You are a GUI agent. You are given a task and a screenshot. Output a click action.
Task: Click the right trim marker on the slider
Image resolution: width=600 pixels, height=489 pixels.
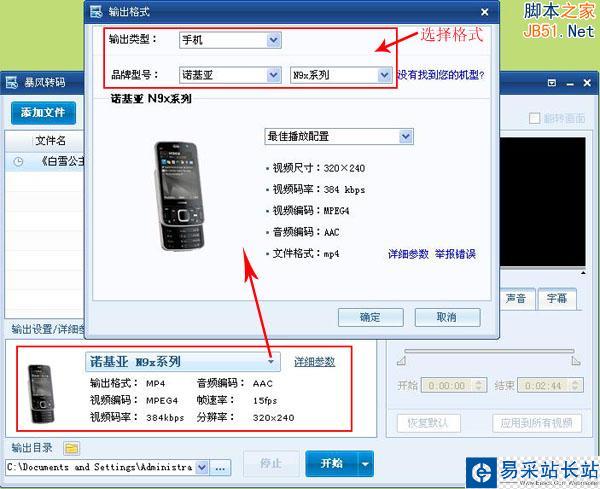tap(576, 360)
